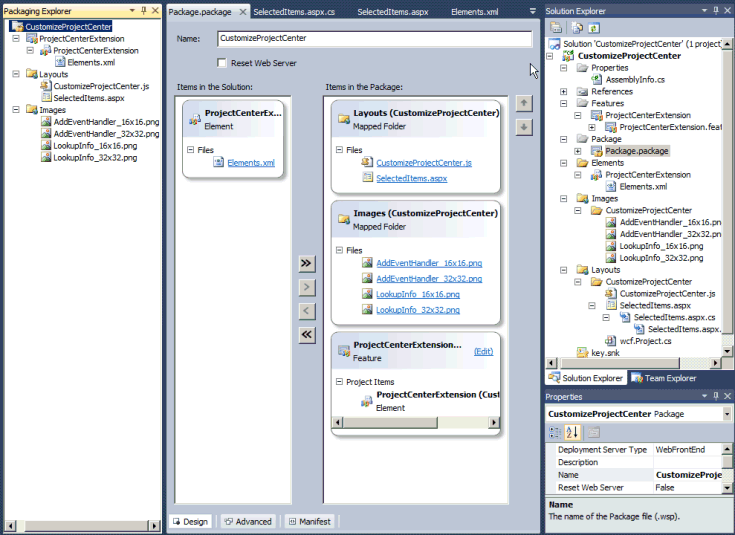Open LookupInfo_32x32.png link in Images card

tap(418, 309)
